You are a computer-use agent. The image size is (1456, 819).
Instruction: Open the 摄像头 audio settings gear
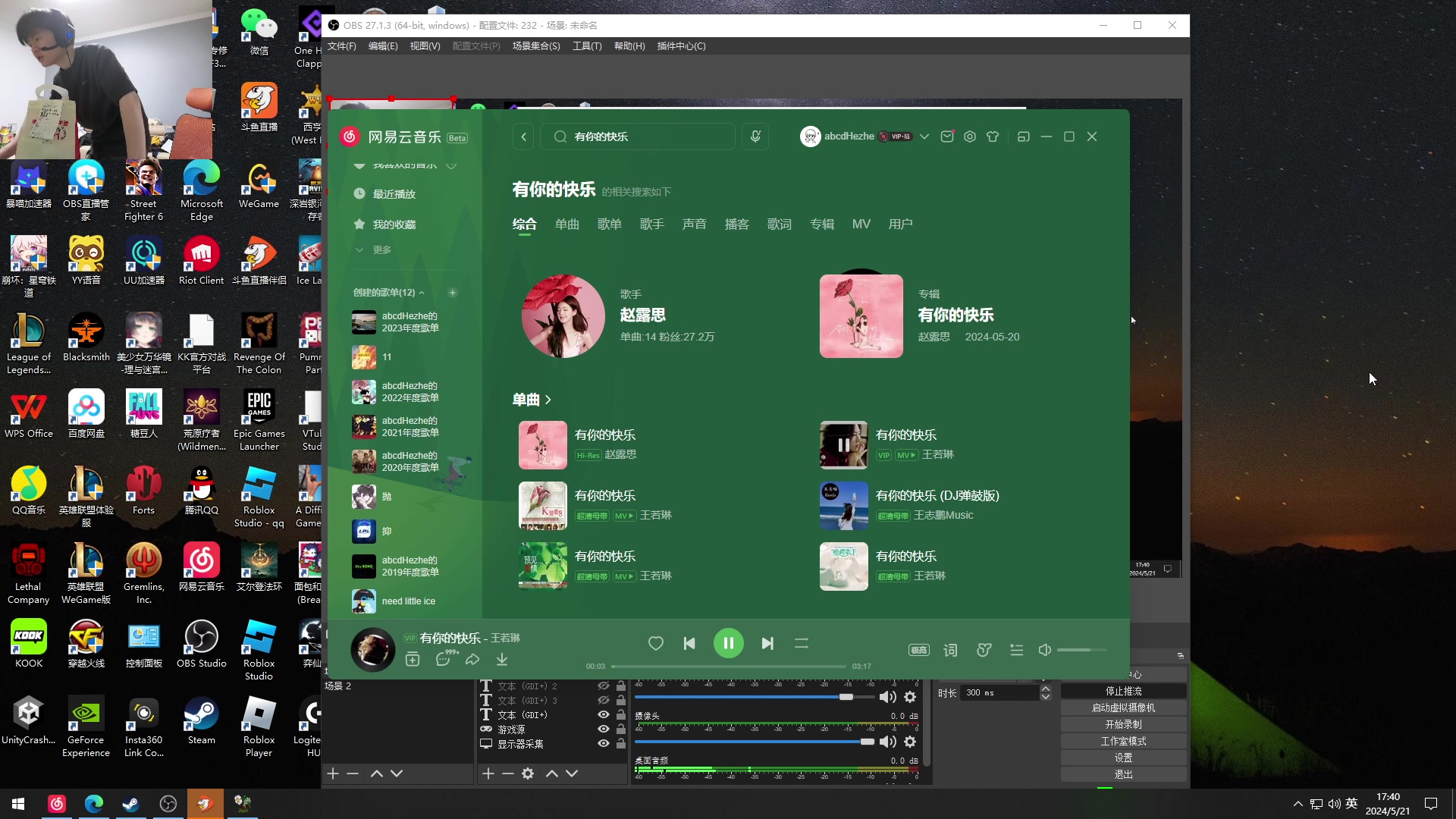coord(910,742)
